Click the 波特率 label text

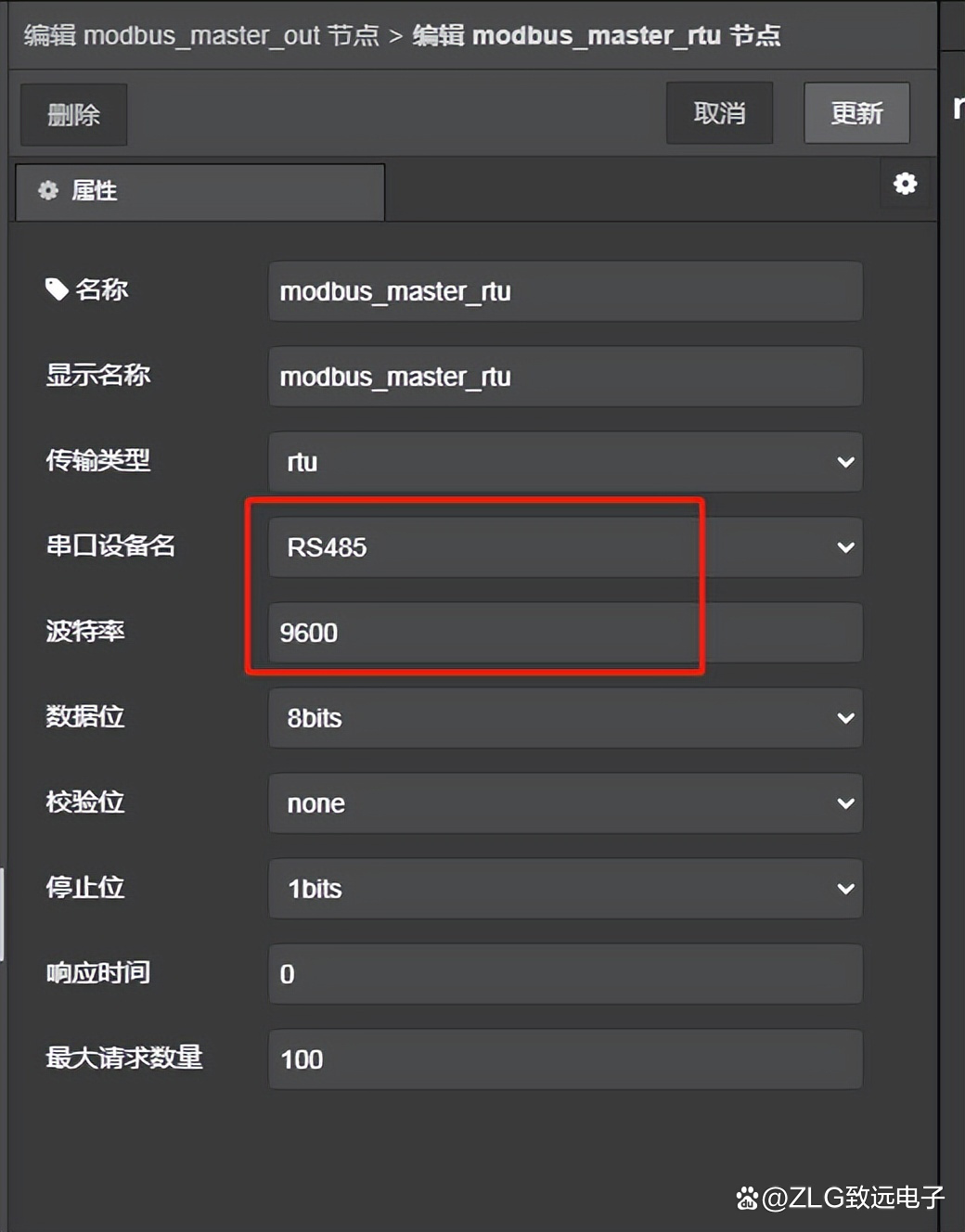(x=85, y=631)
